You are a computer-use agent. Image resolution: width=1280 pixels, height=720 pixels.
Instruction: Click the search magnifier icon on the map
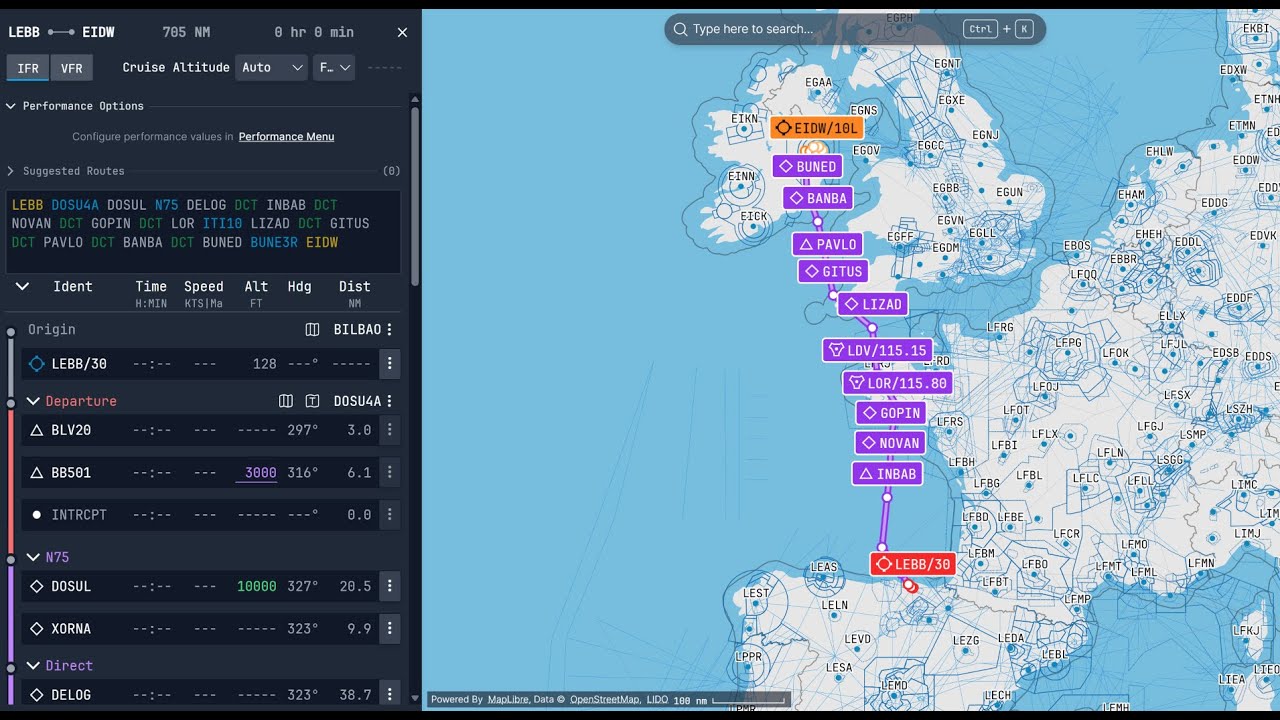coord(680,29)
